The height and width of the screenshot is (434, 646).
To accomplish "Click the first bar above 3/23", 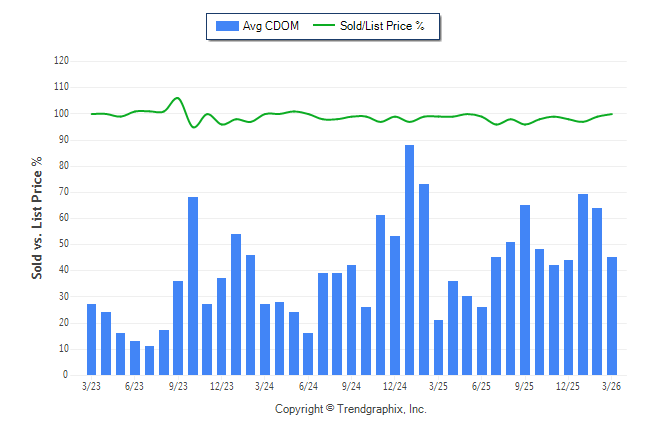I will click(x=92, y=339).
